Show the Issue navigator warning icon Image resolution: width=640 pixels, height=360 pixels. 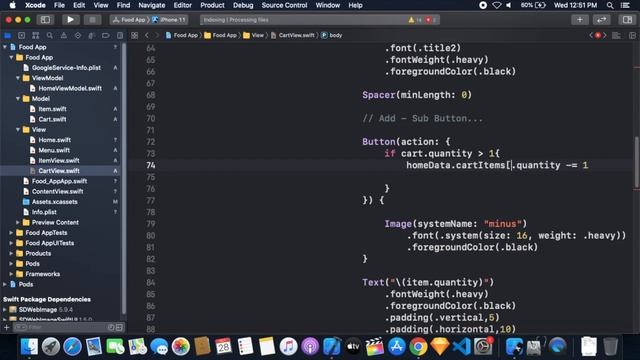pyautogui.click(x=64, y=36)
